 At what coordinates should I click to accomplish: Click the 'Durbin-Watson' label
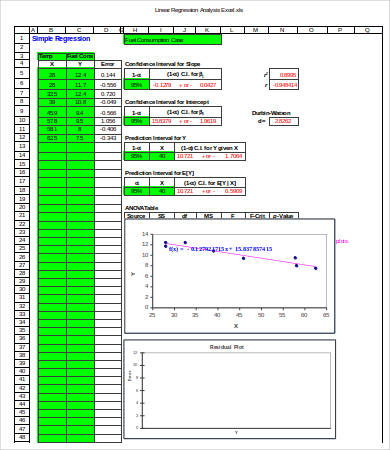point(271,113)
